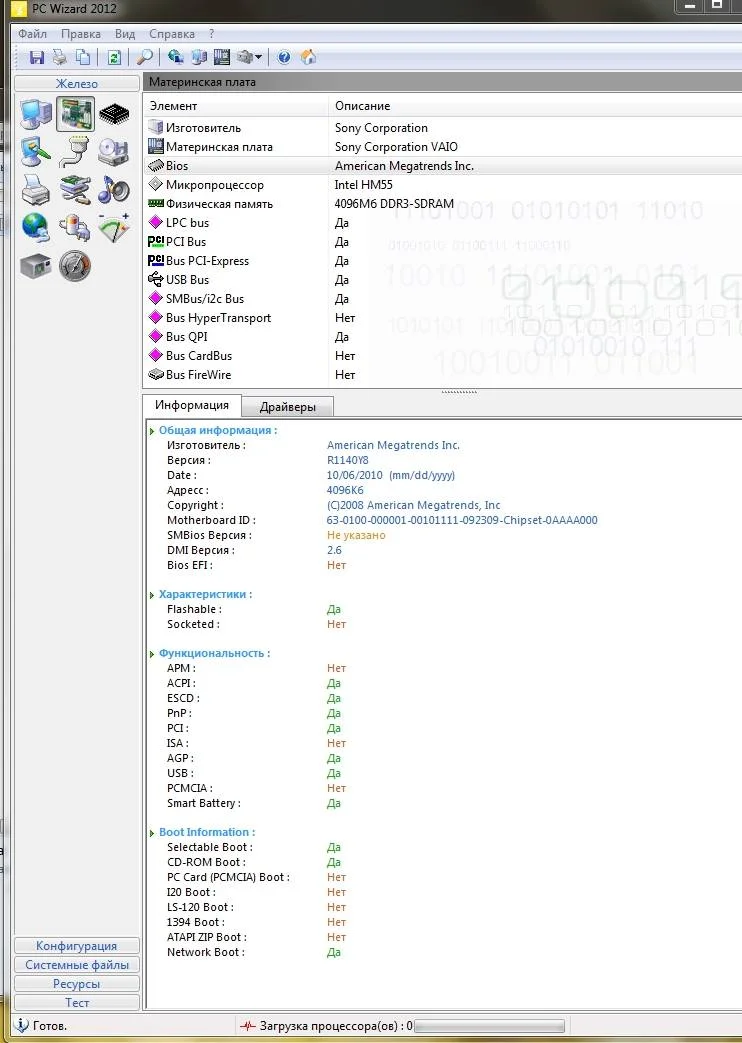Click the Элемент column header
The width and height of the screenshot is (742, 1043).
pyautogui.click(x=236, y=106)
